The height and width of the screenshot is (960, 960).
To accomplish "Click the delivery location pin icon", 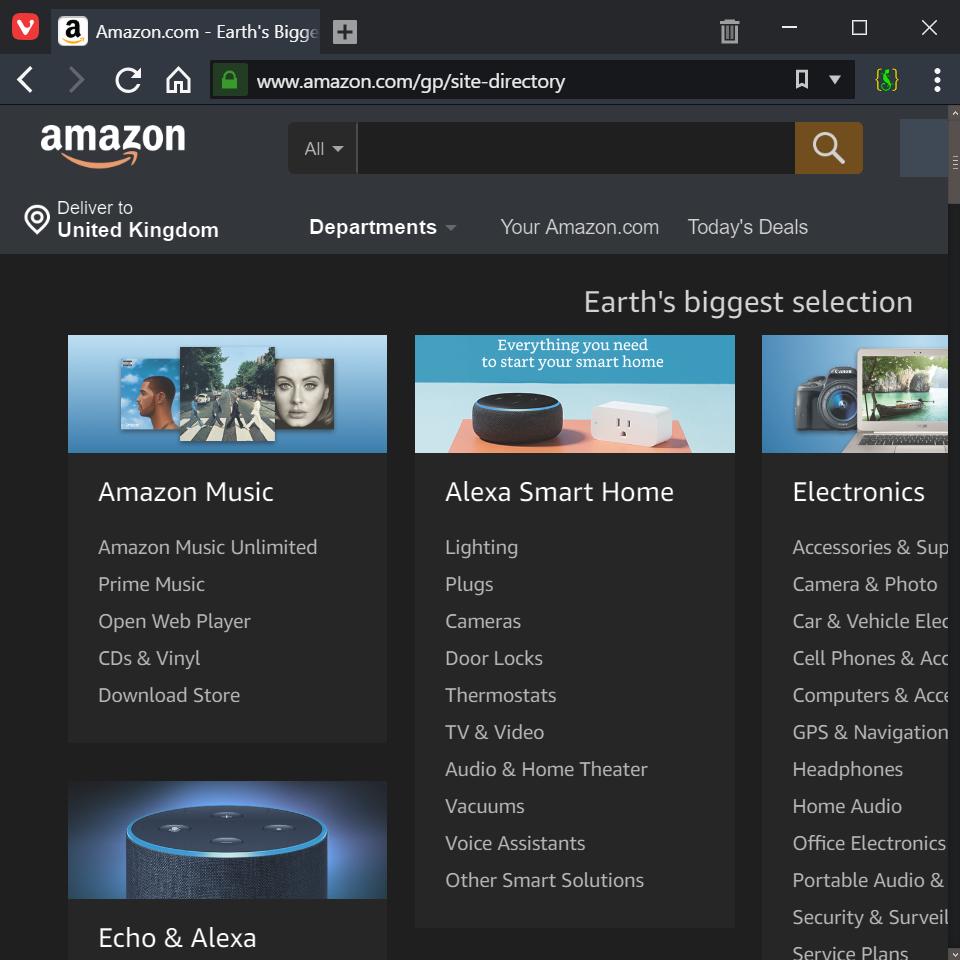I will pos(37,219).
